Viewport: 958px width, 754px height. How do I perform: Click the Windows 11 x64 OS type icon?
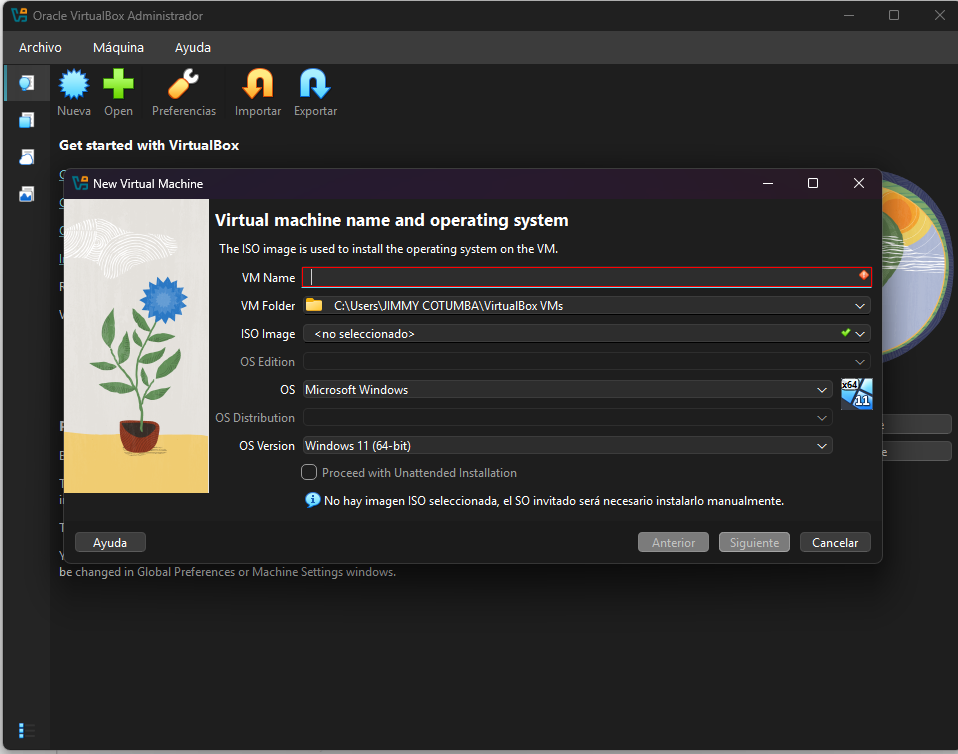click(857, 393)
